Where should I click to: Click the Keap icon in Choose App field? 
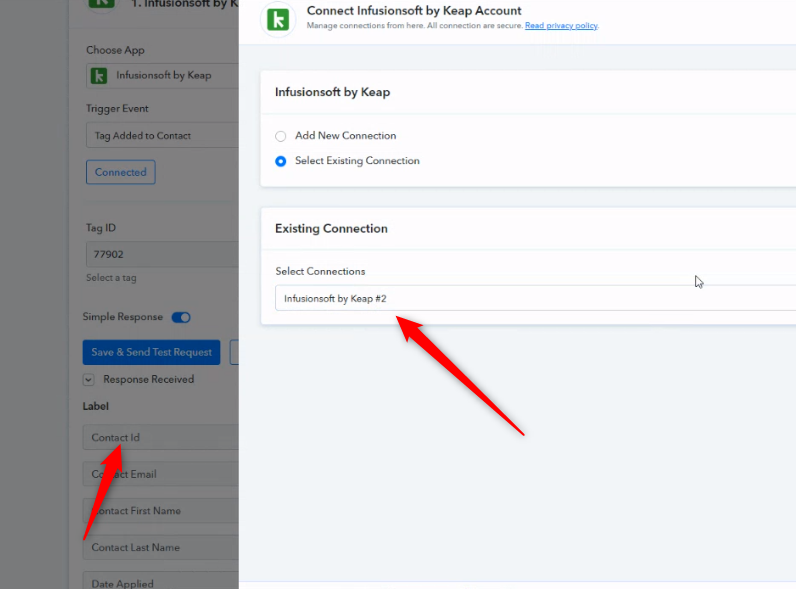click(99, 76)
